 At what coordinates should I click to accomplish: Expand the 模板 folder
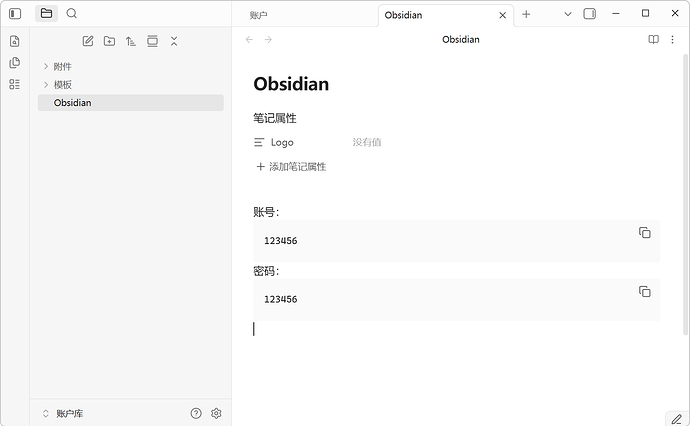[46, 85]
